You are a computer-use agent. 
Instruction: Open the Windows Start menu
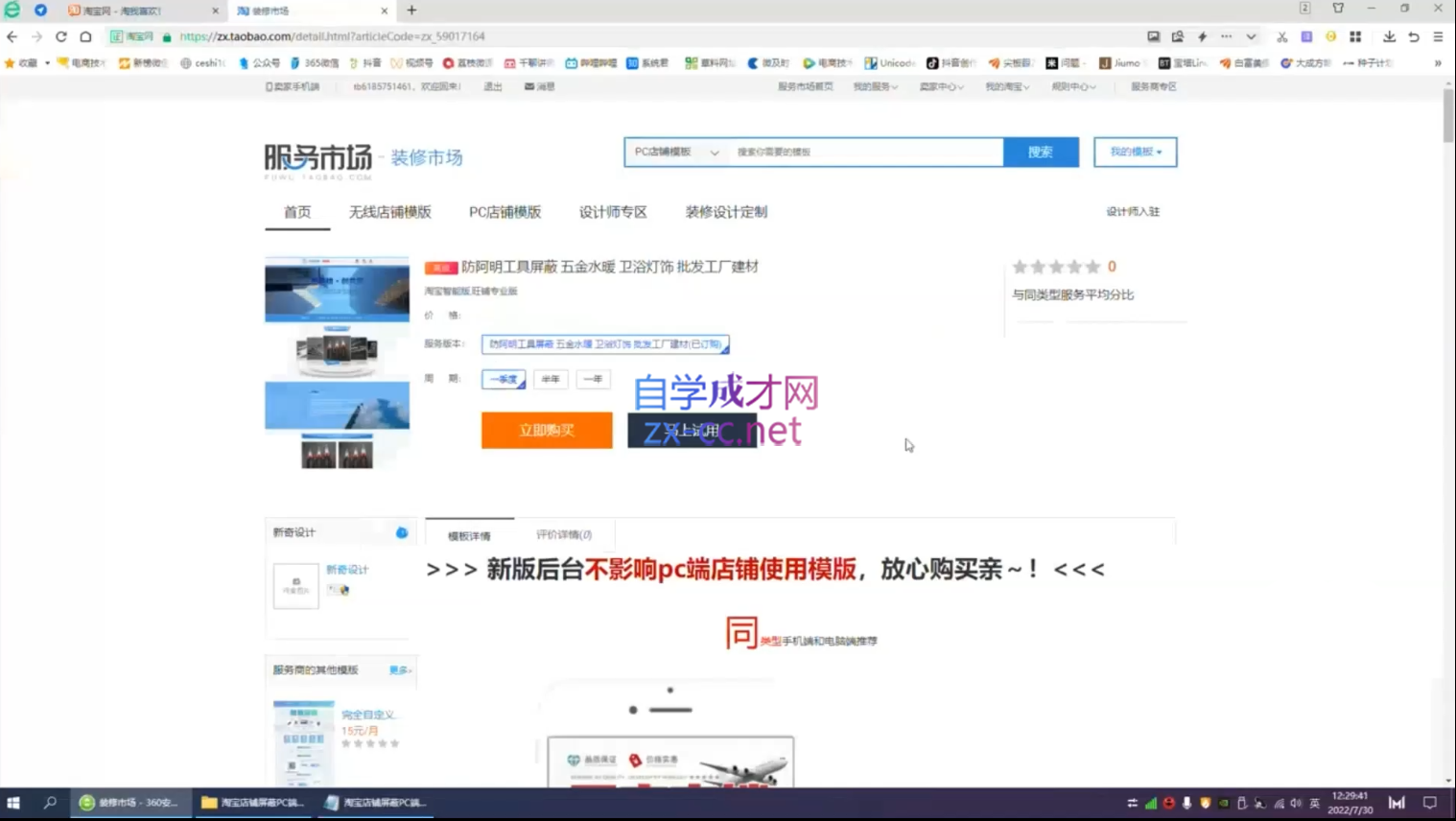(13, 803)
